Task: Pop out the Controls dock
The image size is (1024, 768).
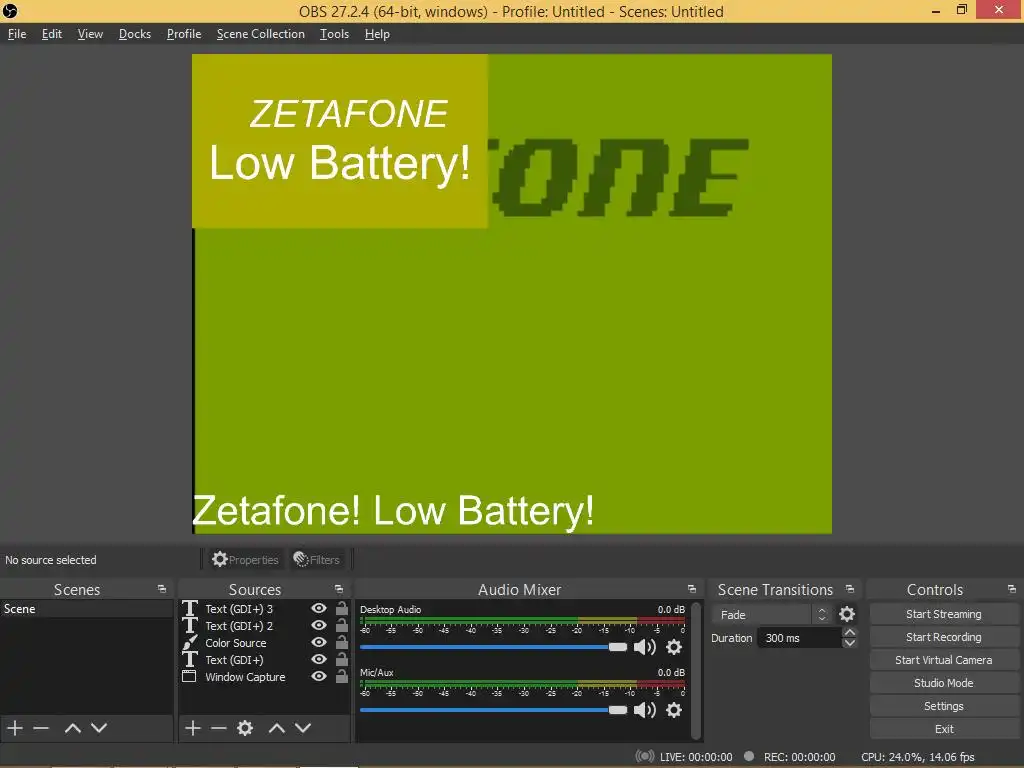Action: pos(1012,589)
